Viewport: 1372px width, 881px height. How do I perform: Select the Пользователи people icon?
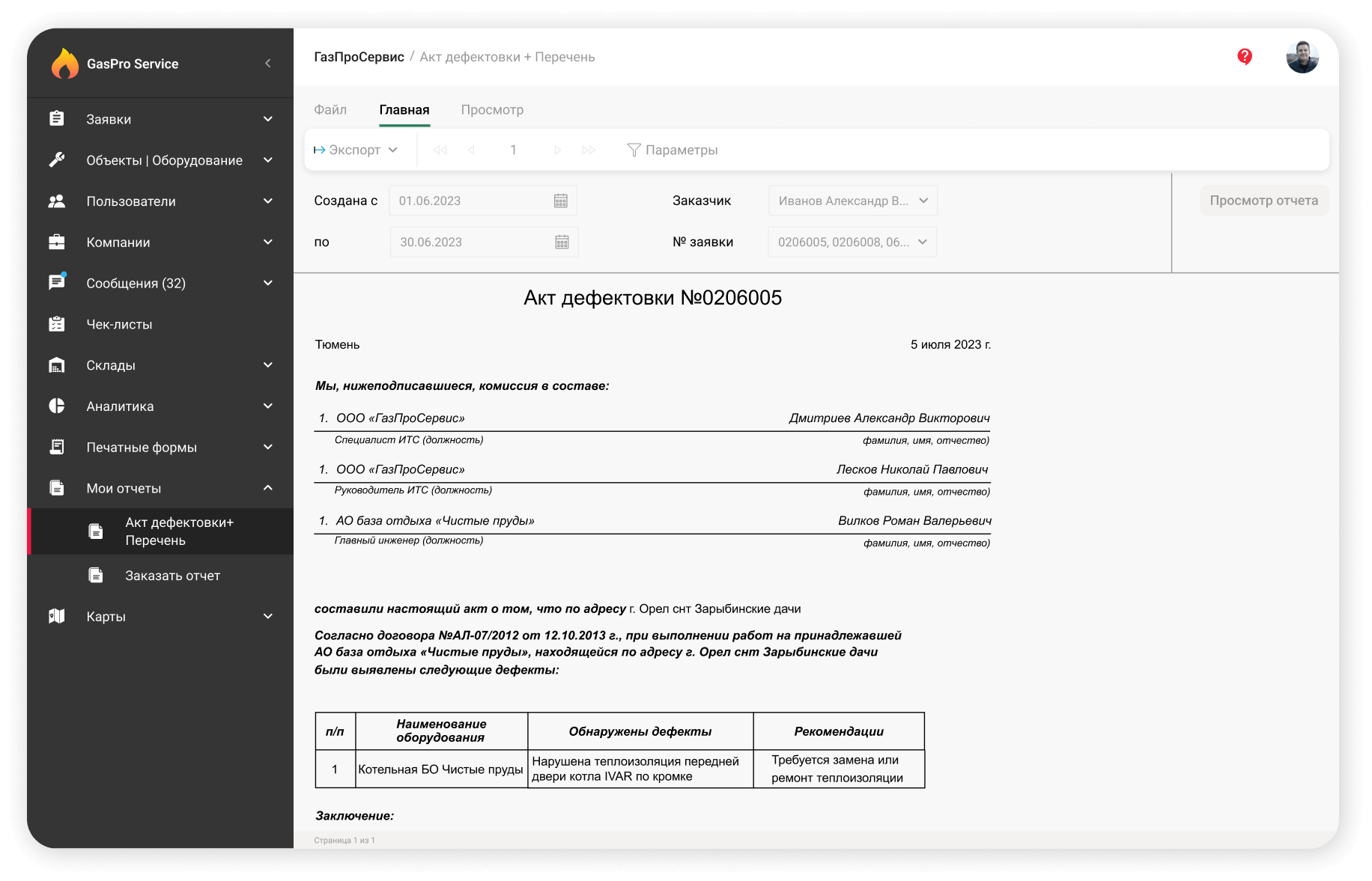pos(57,201)
